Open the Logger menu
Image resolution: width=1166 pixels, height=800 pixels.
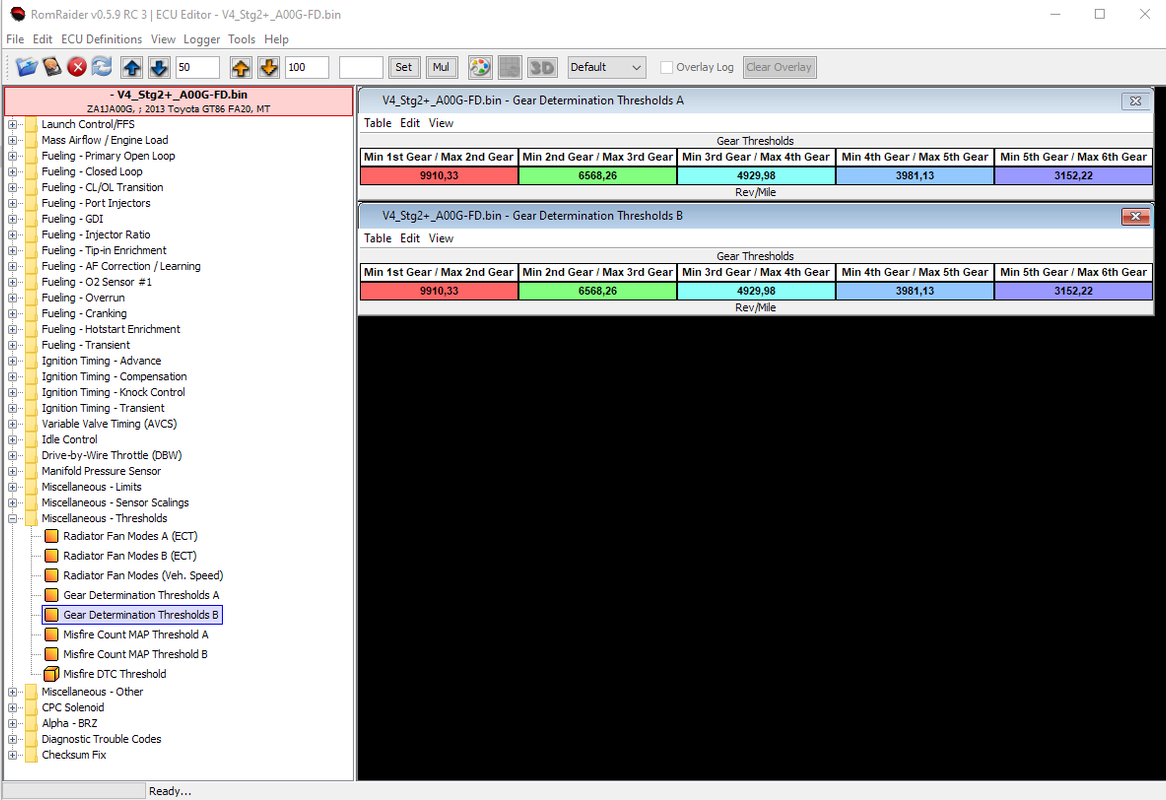202,39
